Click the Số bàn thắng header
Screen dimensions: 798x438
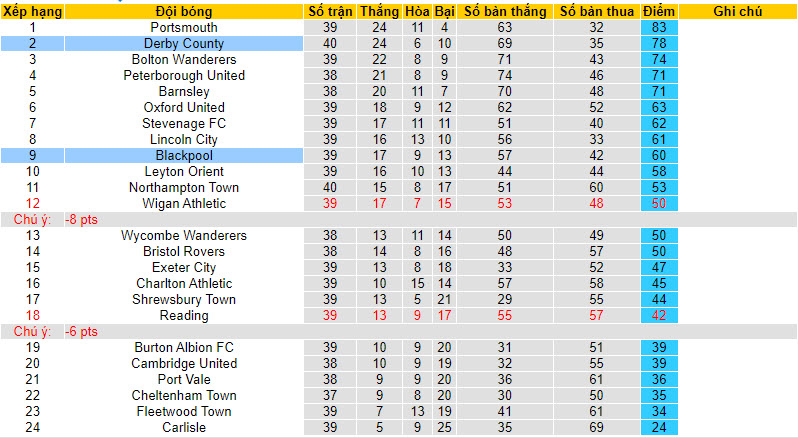click(503, 11)
